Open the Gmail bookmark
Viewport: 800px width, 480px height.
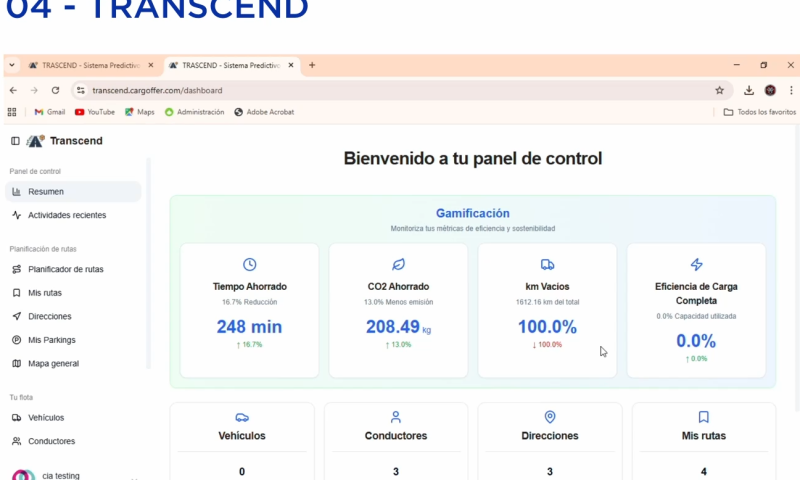click(49, 112)
